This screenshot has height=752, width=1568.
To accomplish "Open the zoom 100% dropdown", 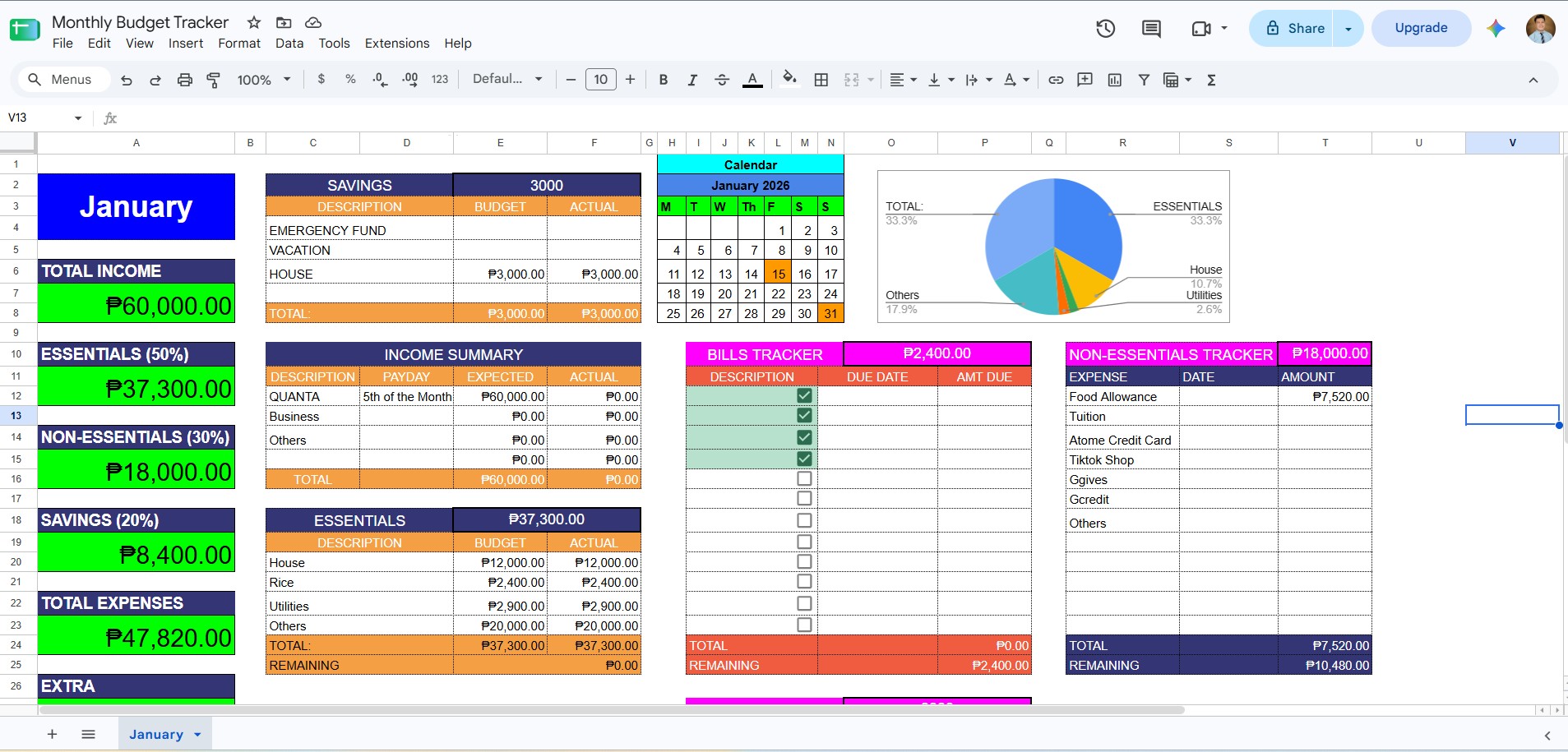I will coord(264,80).
